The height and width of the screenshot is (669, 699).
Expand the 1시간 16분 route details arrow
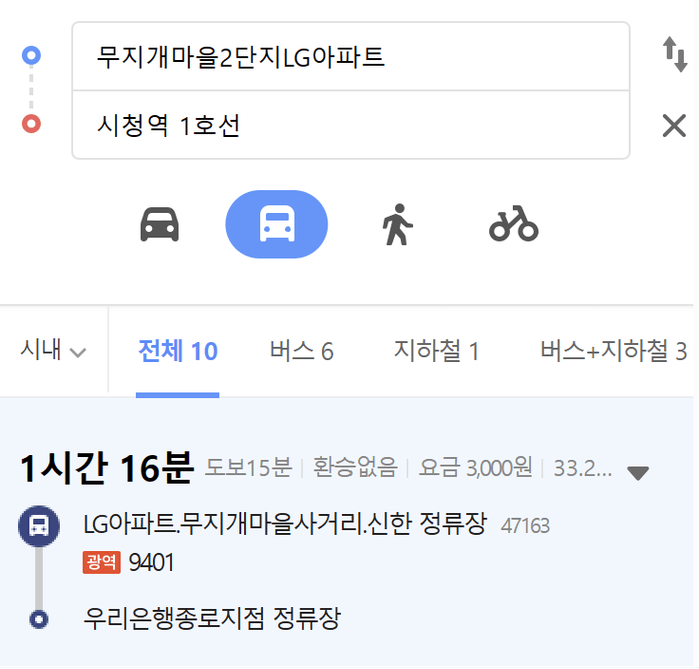point(637,472)
